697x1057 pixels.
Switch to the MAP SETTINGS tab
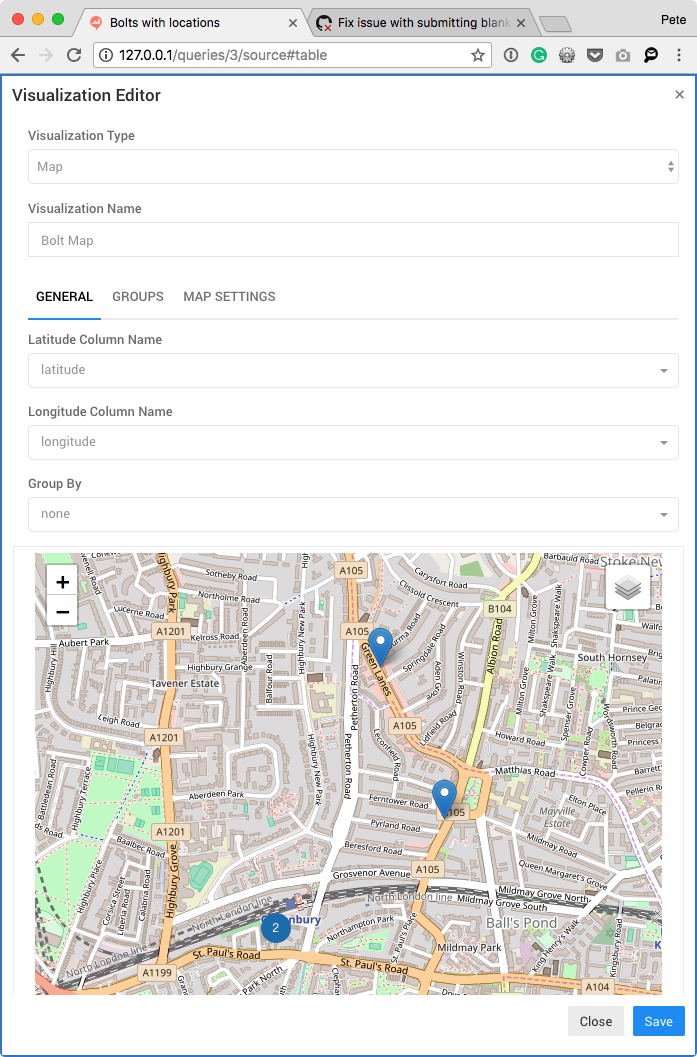tap(229, 297)
